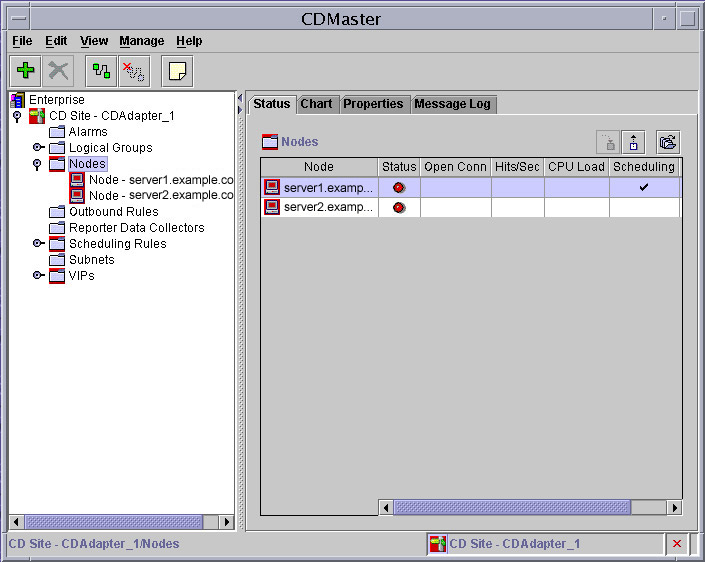The height and width of the screenshot is (562, 705).
Task: Sort by the Node column header
Action: click(x=319, y=167)
